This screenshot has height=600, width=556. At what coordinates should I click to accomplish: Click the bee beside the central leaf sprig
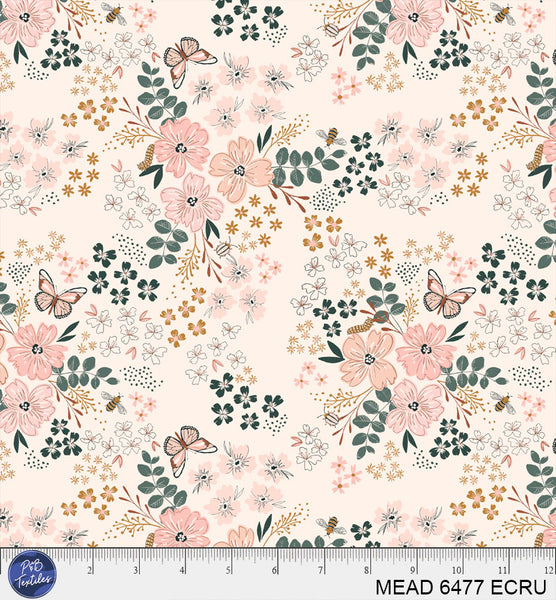coord(331,137)
